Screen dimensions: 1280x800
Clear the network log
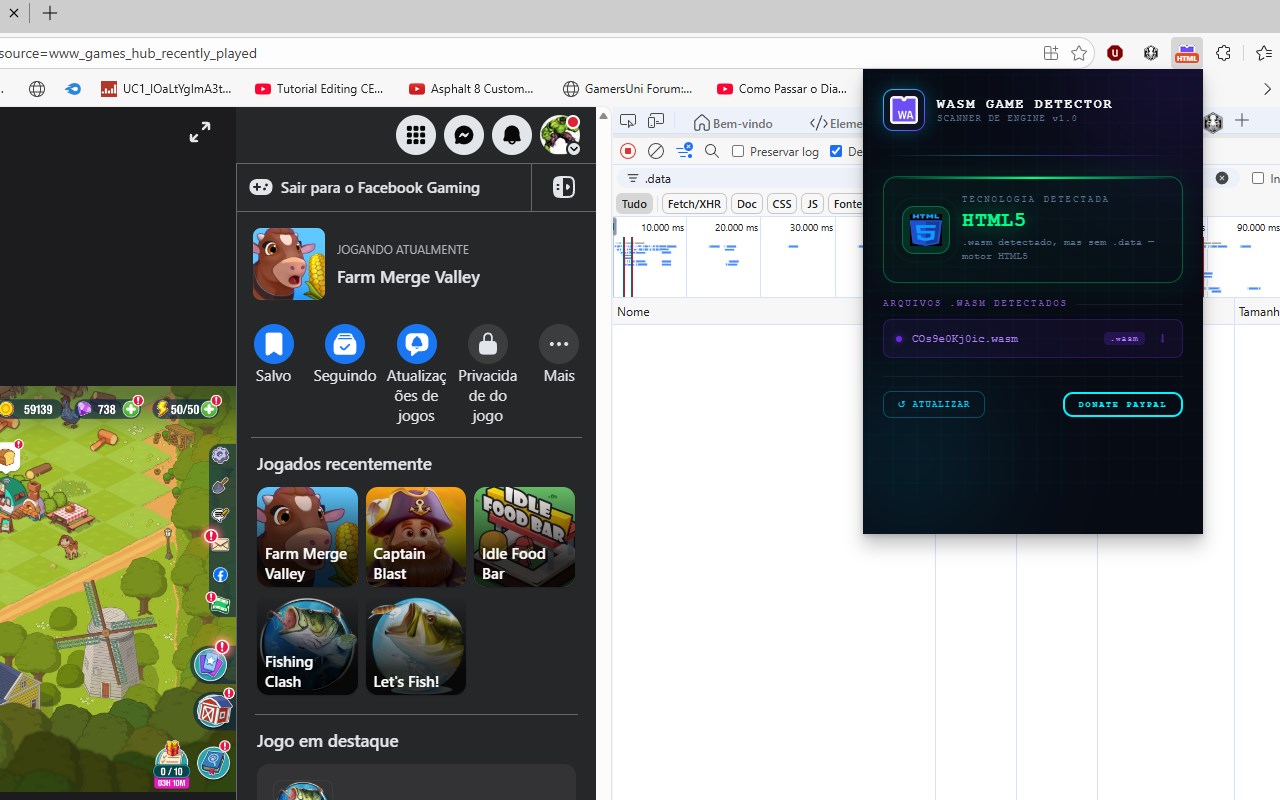click(x=656, y=151)
